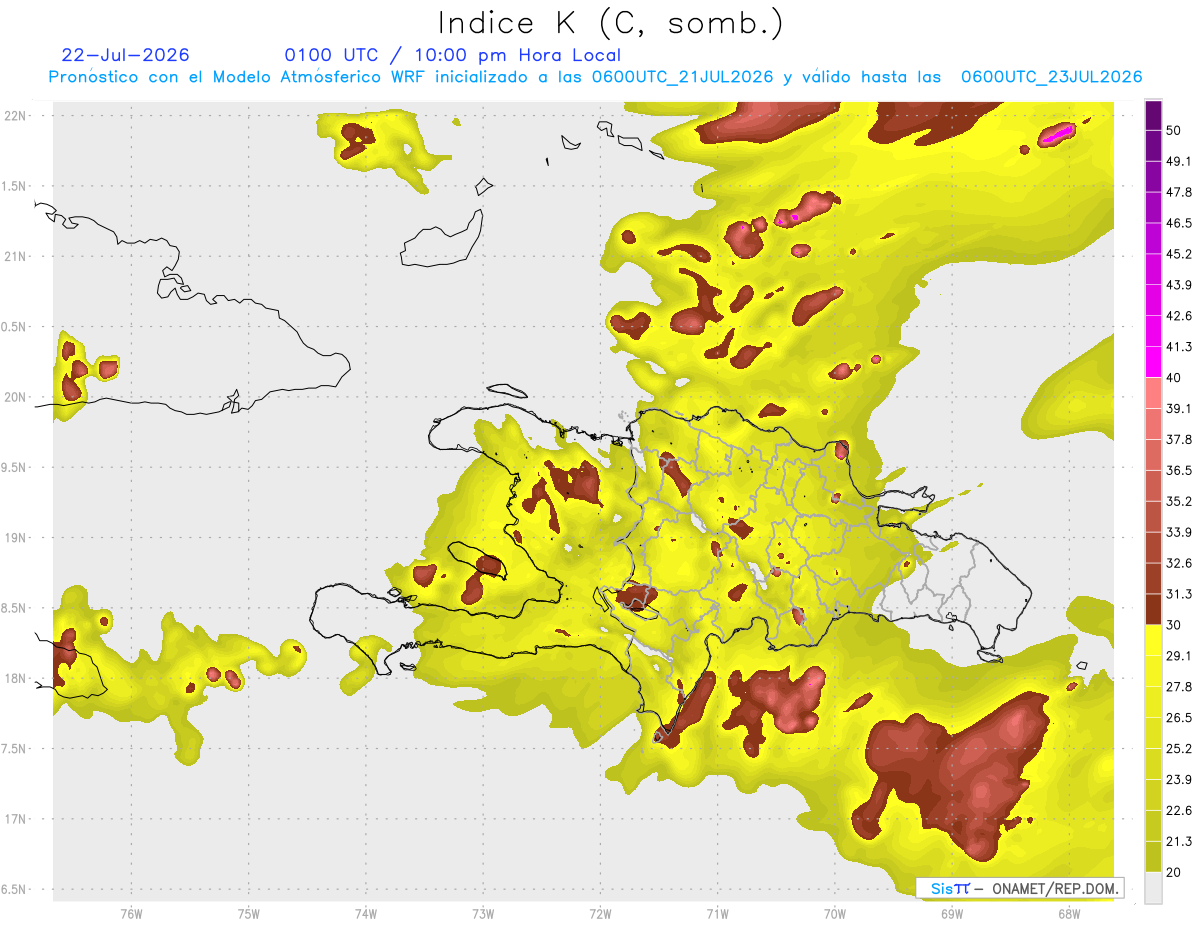The width and height of the screenshot is (1200, 927).
Task: Click the '21N' latitude axis label
Action: coord(15,257)
